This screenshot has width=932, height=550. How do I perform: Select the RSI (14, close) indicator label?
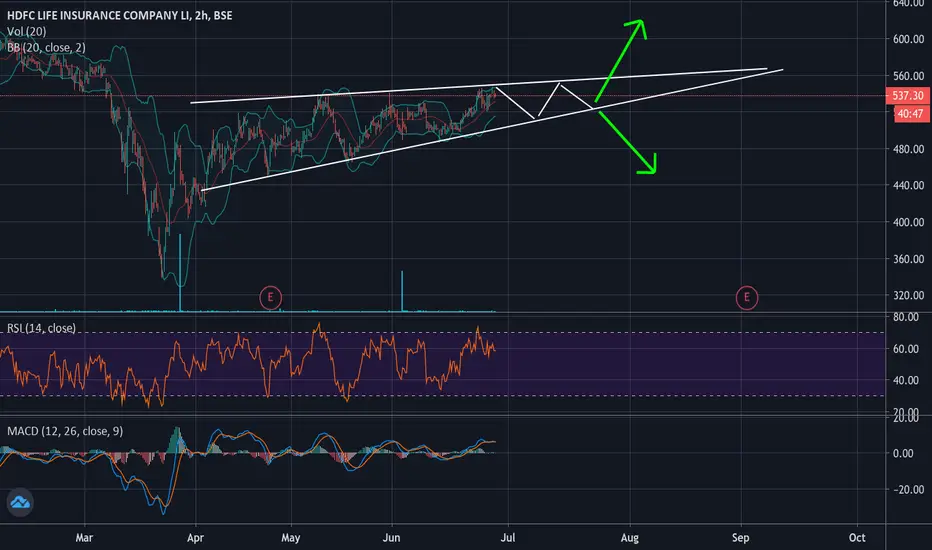click(41, 328)
